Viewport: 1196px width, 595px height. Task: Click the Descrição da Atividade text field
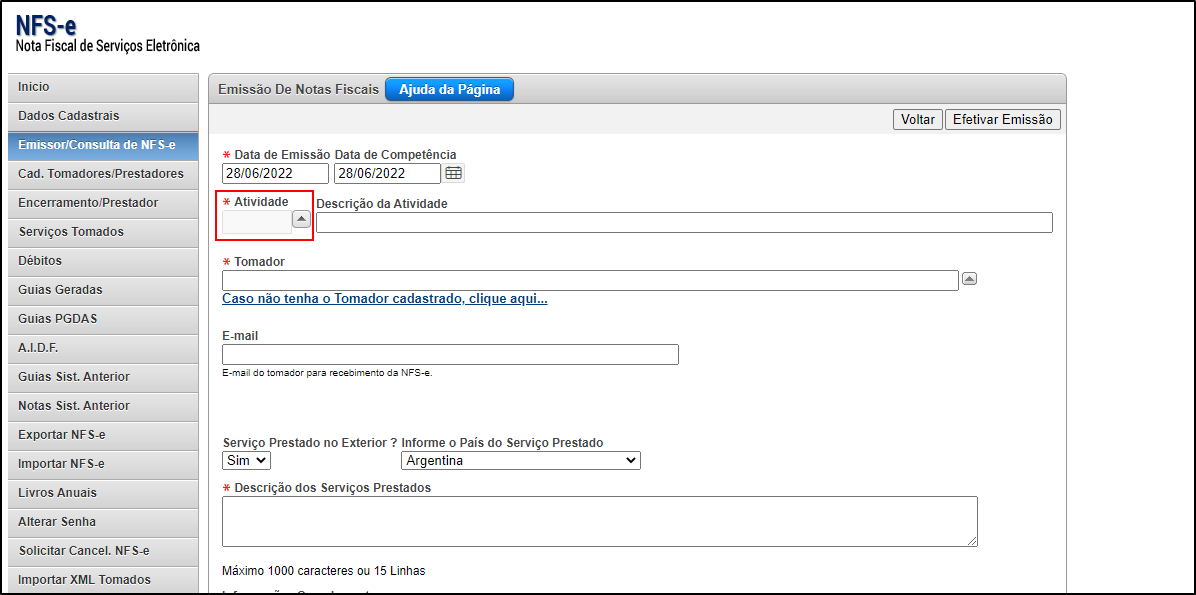tap(684, 222)
